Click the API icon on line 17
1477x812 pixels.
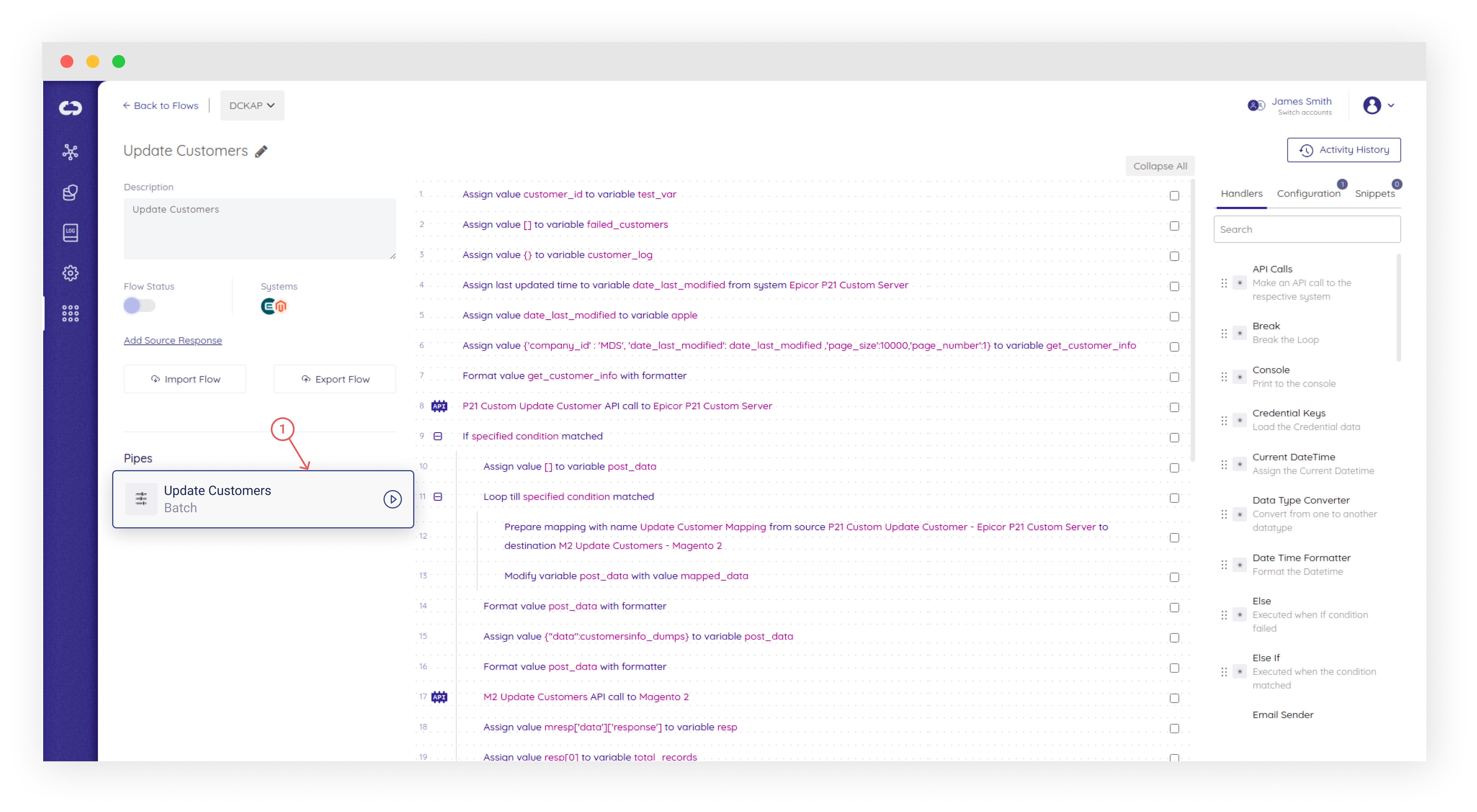click(439, 697)
